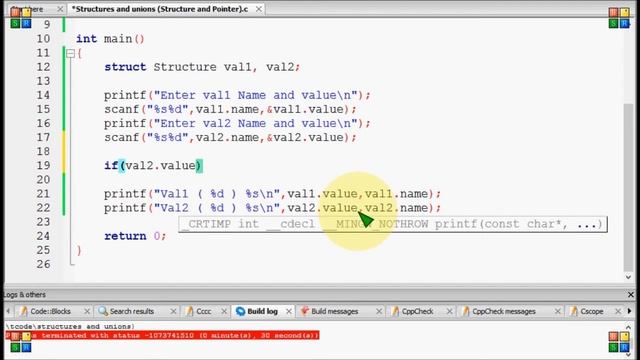Viewport: 640px width, 360px height.
Task: Close the Start here tab
Action: point(60,9)
